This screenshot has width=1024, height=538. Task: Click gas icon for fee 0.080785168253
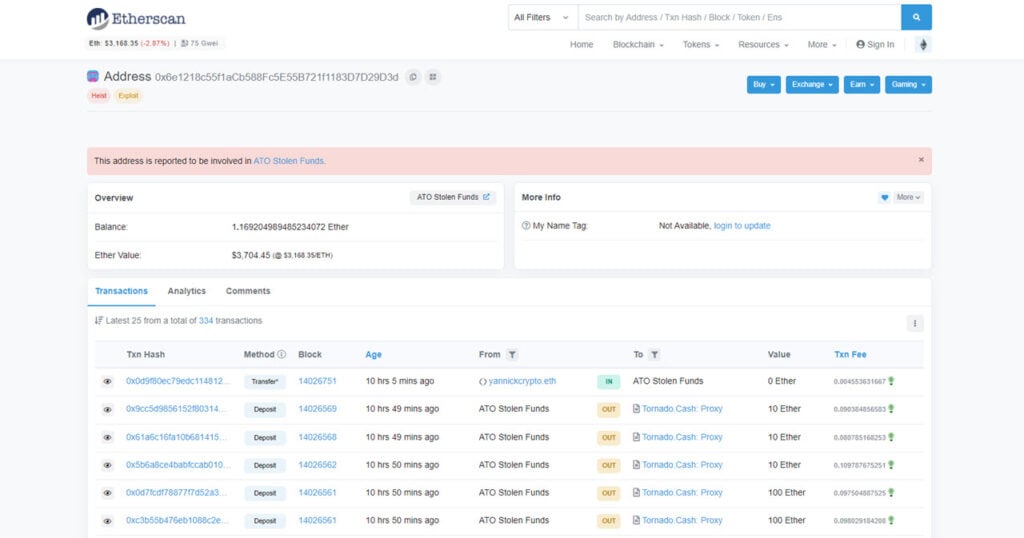click(891, 437)
